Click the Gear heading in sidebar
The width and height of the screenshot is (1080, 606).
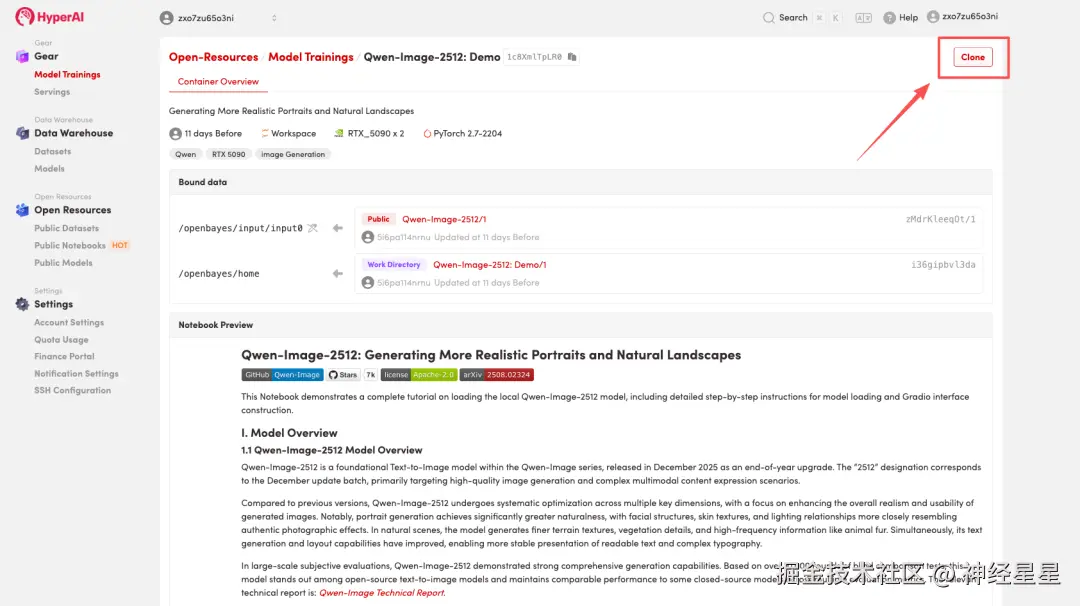click(46, 56)
